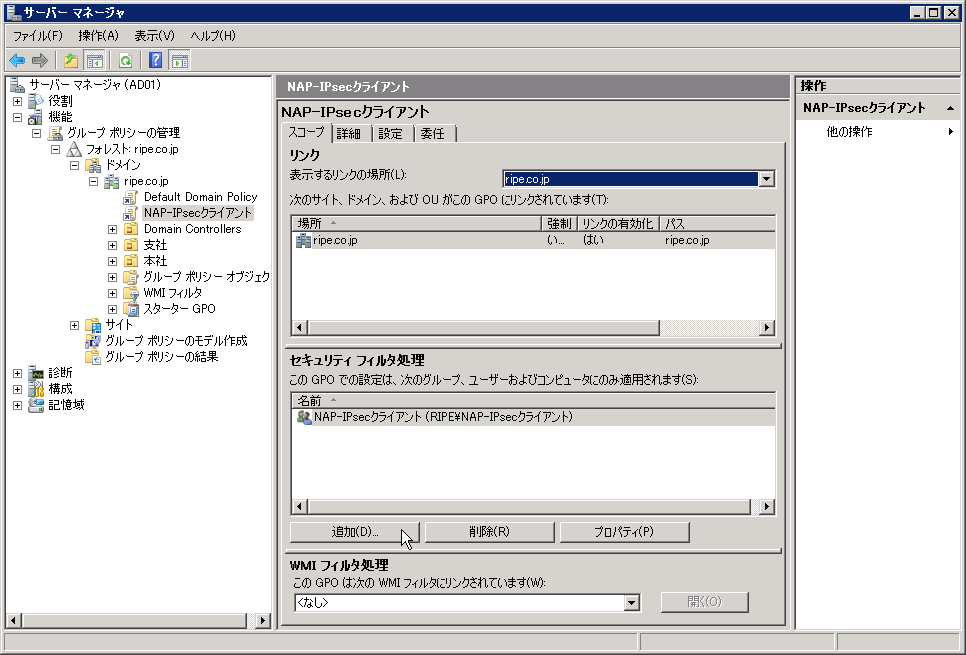The width and height of the screenshot is (966, 655).
Task: Open the 表示するリンクの場所 dropdown
Action: click(x=766, y=179)
